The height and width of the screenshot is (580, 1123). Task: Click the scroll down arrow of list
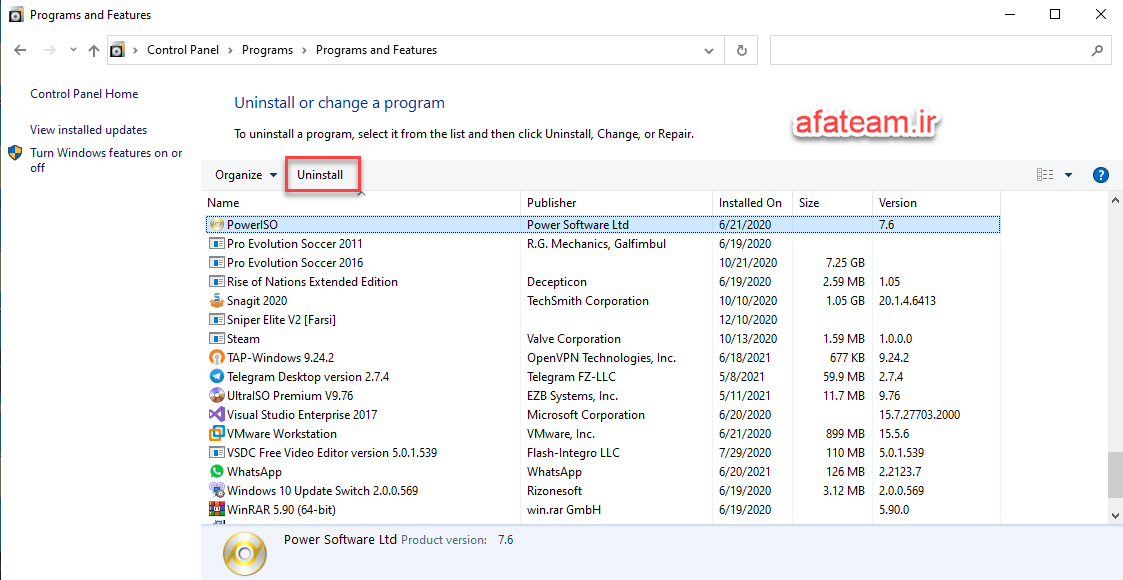1115,516
